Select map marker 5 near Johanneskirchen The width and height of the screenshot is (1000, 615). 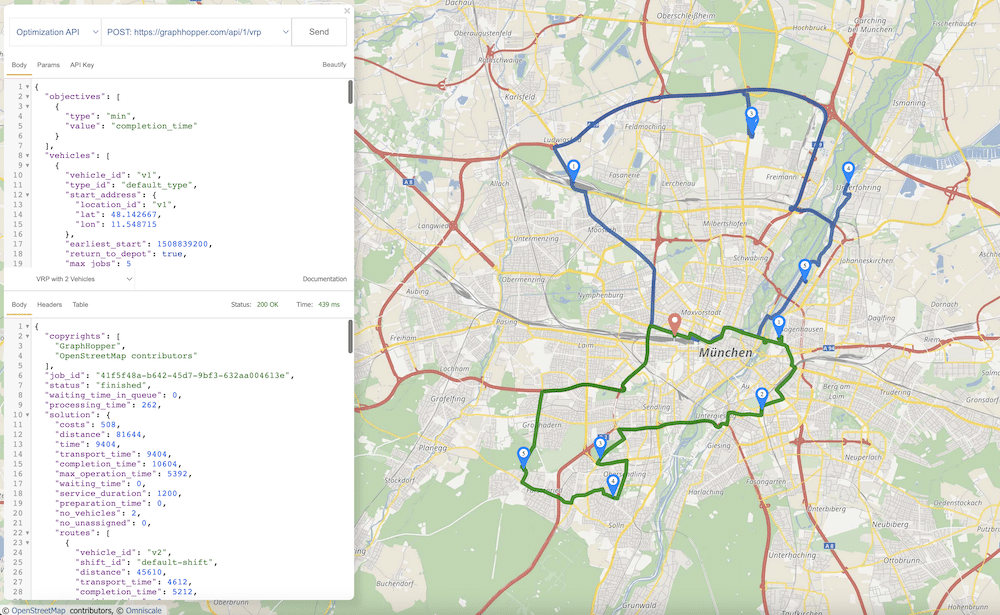click(804, 269)
